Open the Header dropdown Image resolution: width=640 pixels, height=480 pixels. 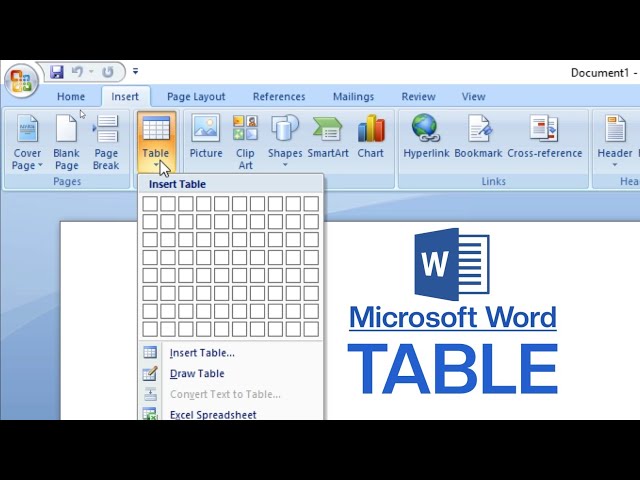(615, 141)
